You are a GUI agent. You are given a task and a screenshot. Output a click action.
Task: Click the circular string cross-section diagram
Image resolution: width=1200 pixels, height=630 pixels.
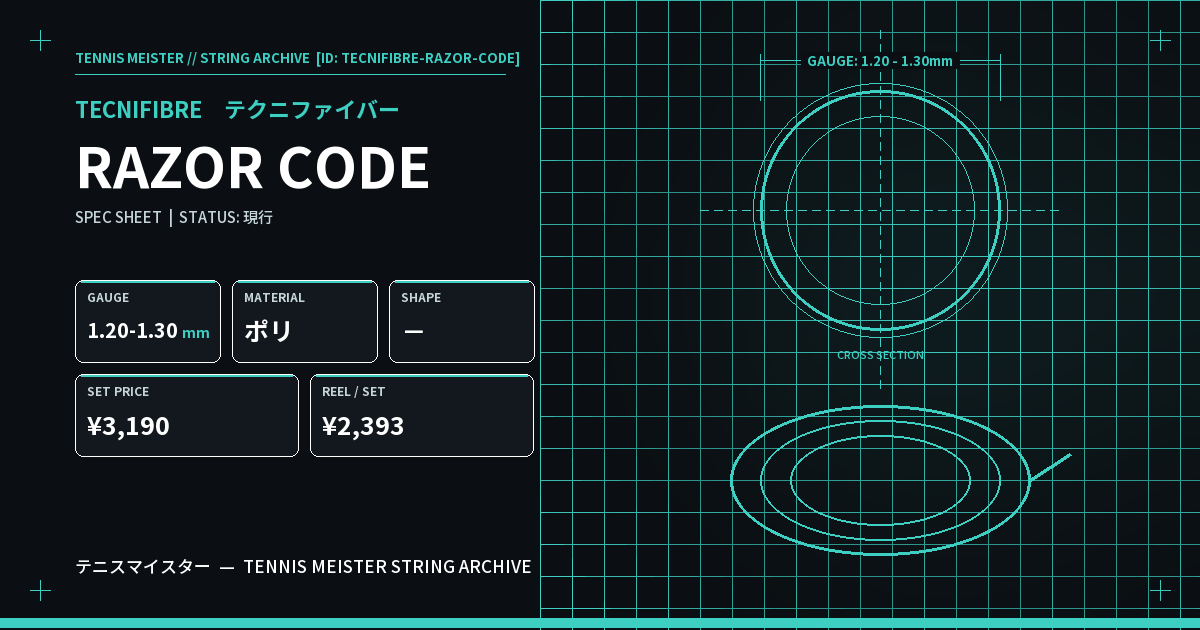[880, 210]
